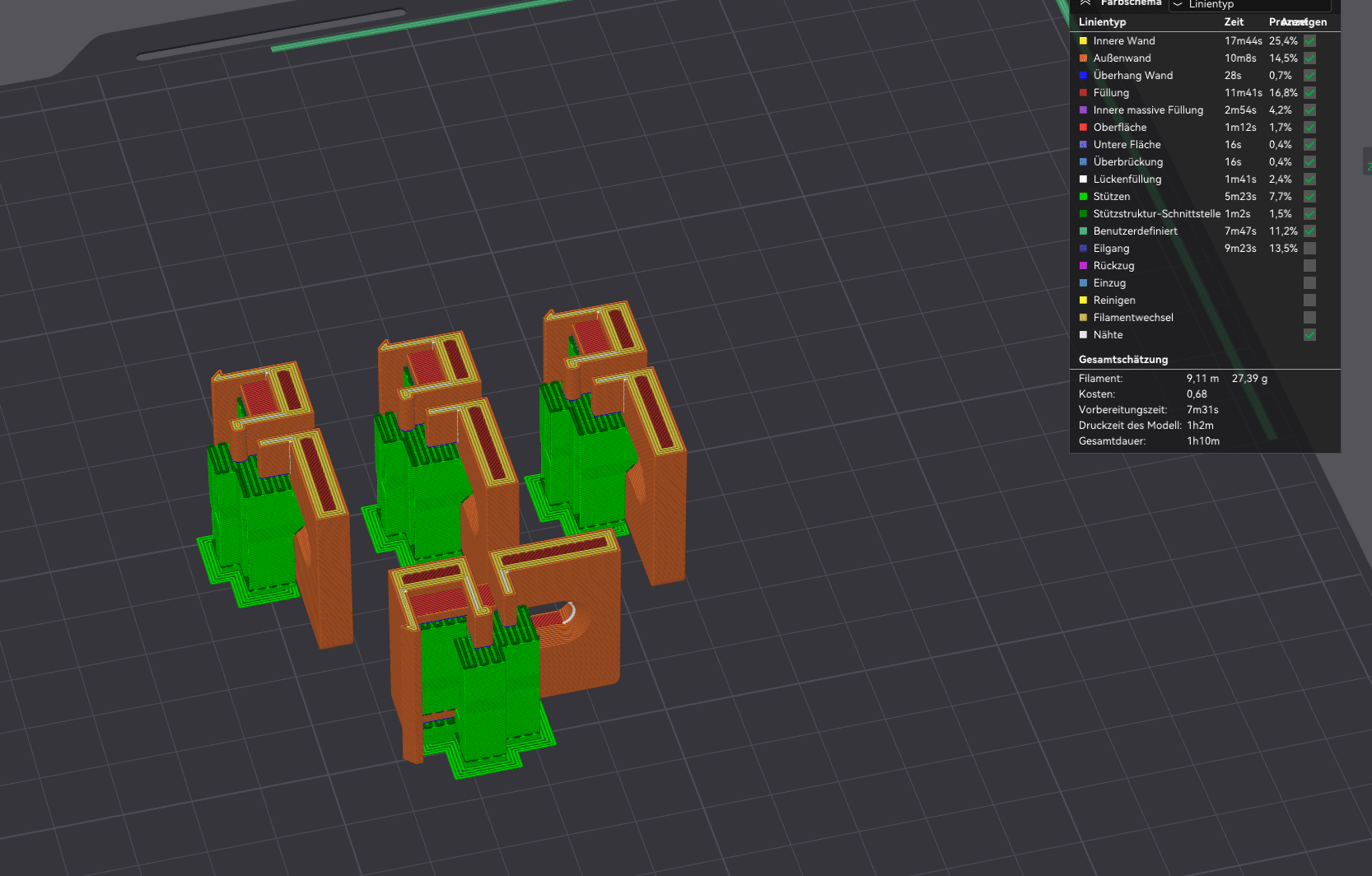
Task: Click the Zeit column header
Action: pos(1234,22)
